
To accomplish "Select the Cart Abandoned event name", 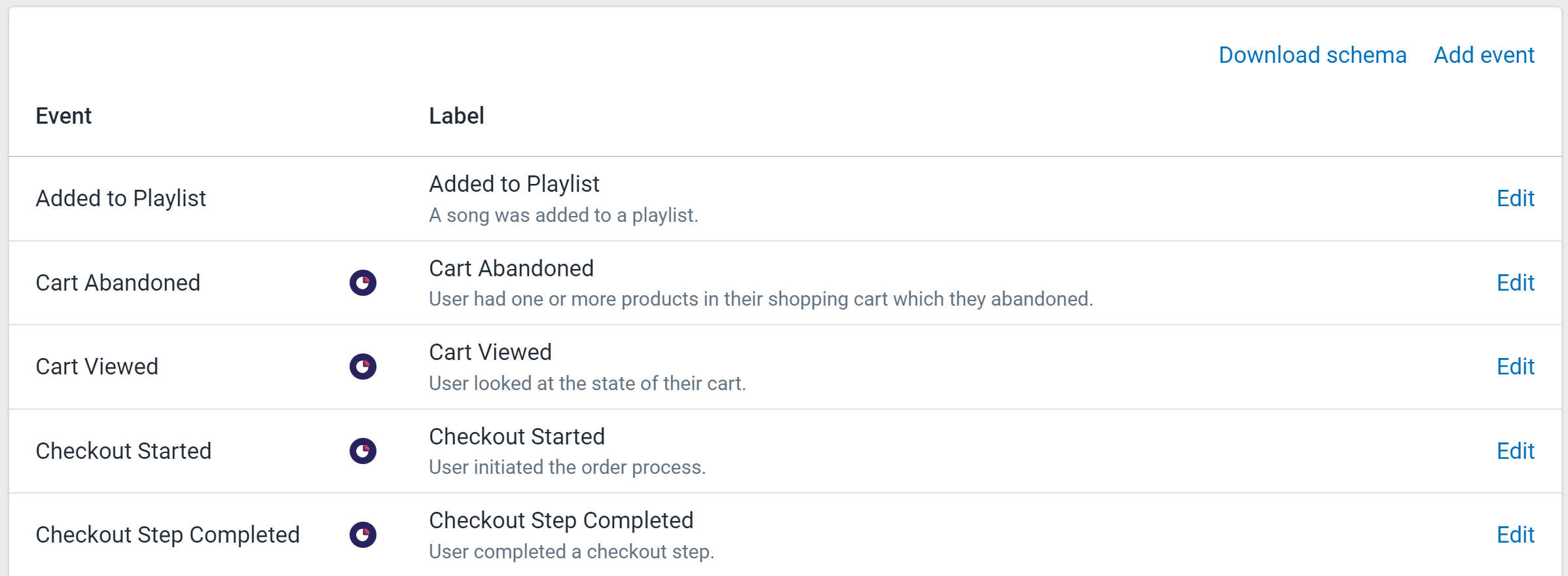I will pyautogui.click(x=118, y=283).
